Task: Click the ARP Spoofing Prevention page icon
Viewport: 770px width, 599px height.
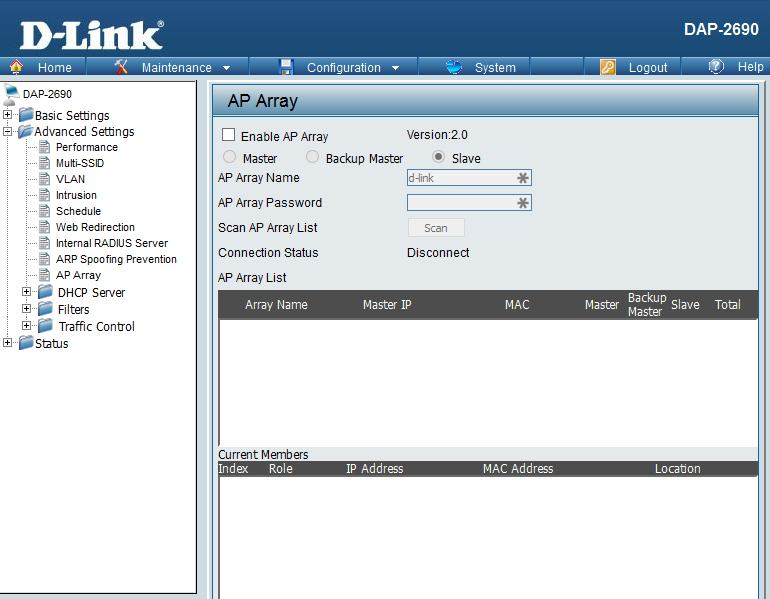Action: pos(45,259)
